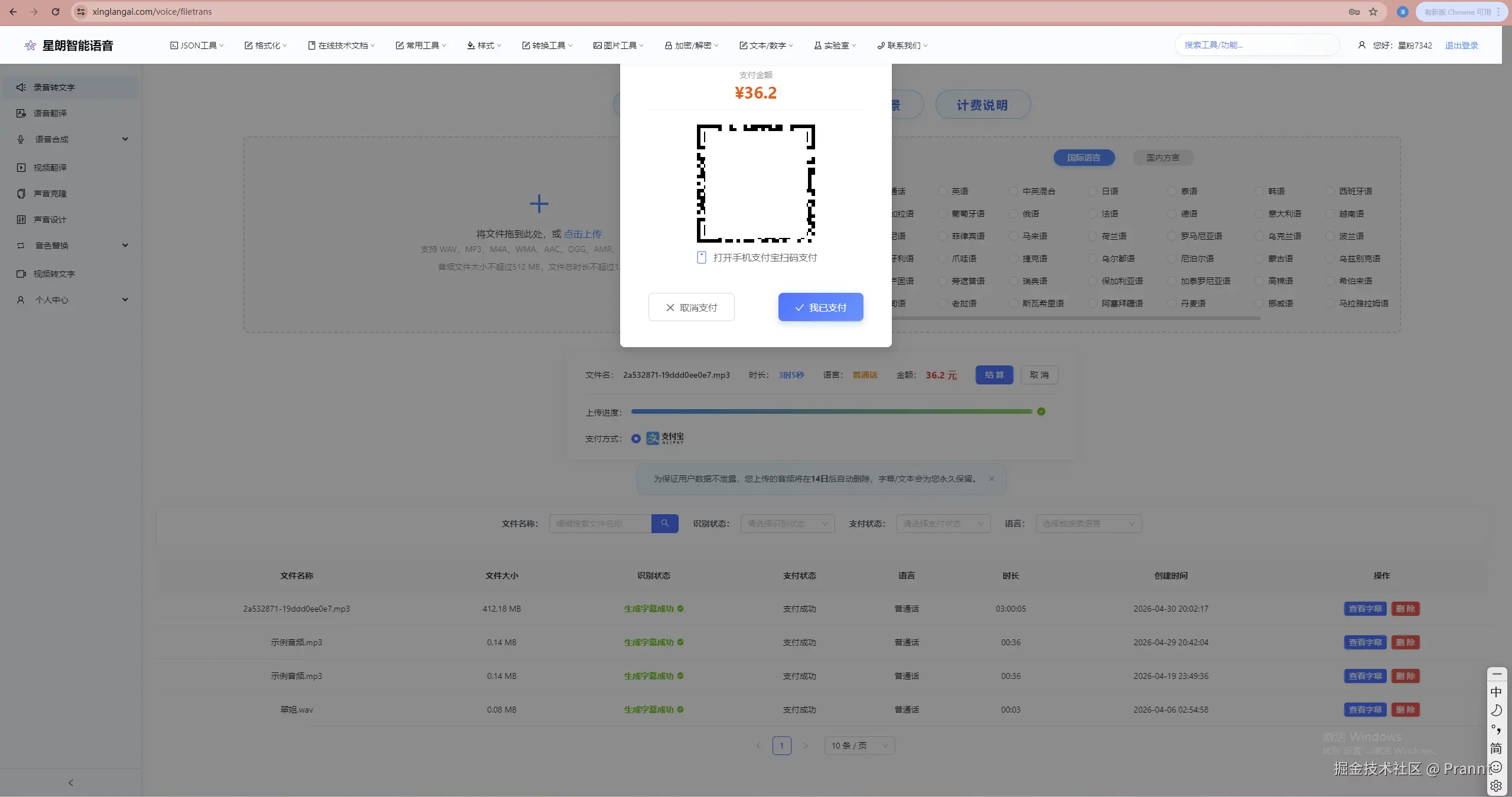1512x797 pixels.
Task: Click the Alipay QR code in the payment dialog
Action: pos(756,184)
